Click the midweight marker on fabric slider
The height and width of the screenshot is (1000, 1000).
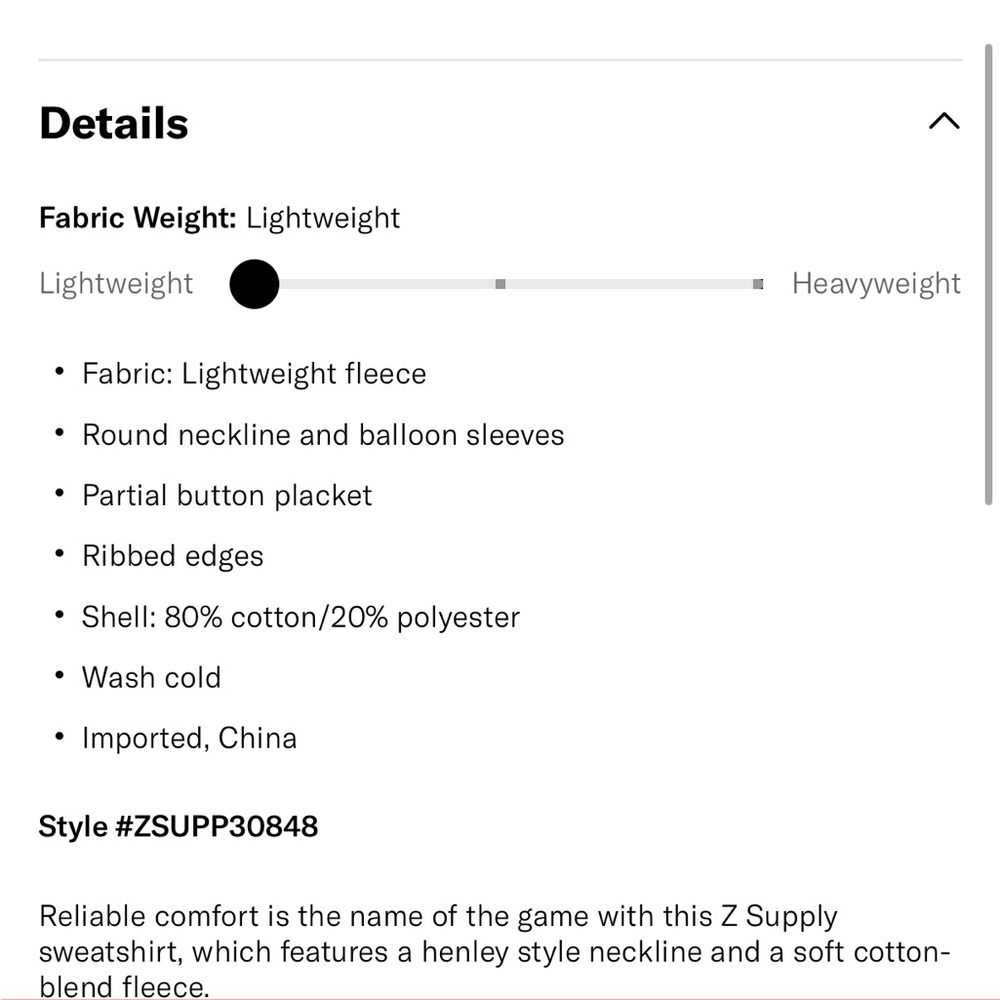(x=501, y=284)
